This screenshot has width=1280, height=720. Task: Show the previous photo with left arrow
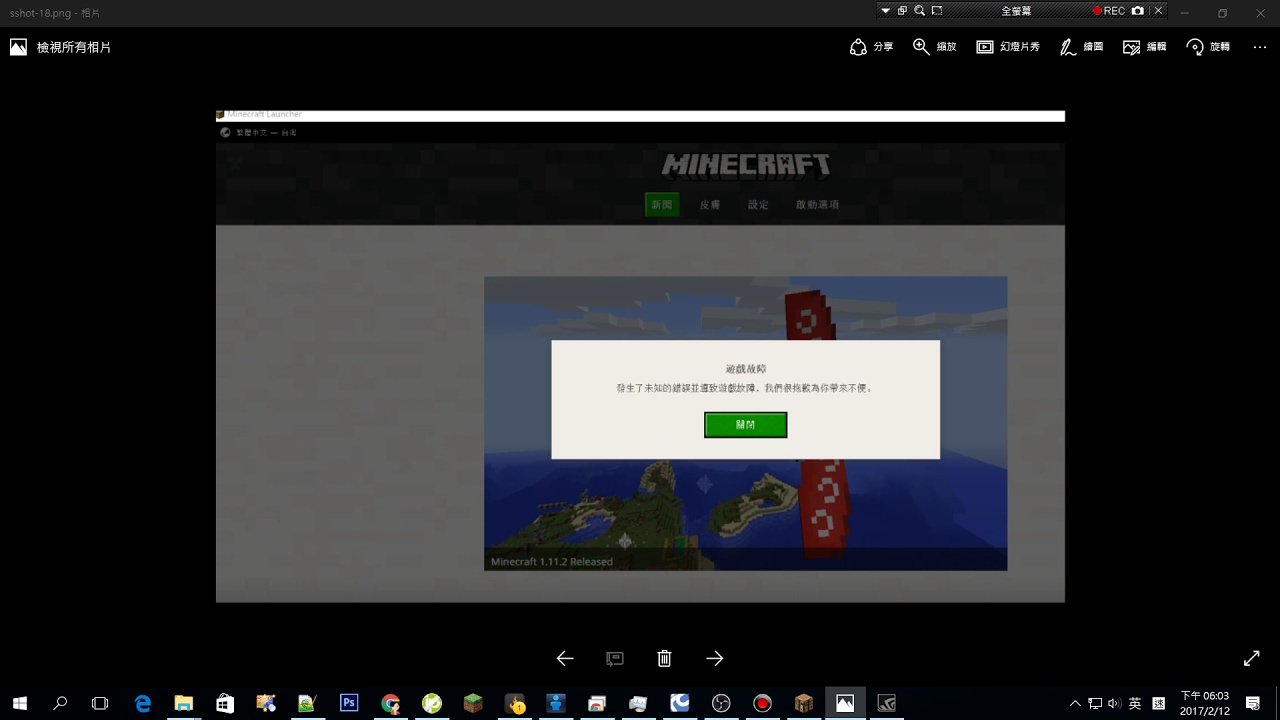click(565, 658)
